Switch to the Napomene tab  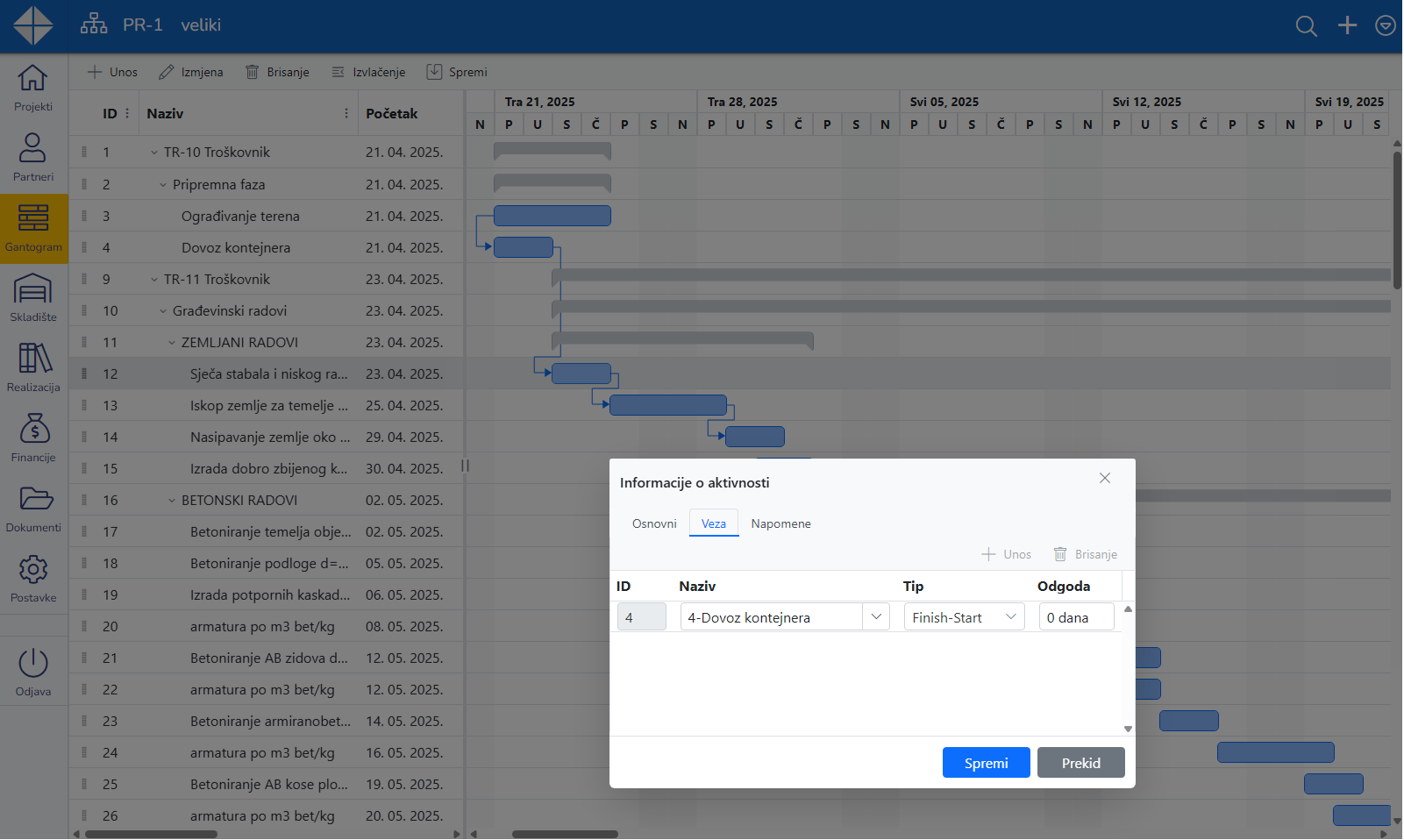click(x=780, y=523)
